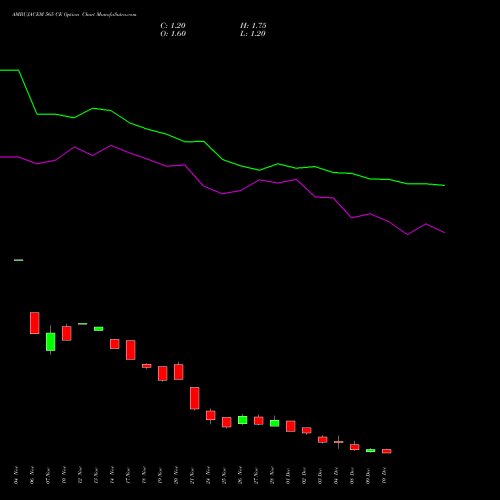Select the red 01 Dec candlestick
This screenshot has width=500, height=500.
(291, 426)
